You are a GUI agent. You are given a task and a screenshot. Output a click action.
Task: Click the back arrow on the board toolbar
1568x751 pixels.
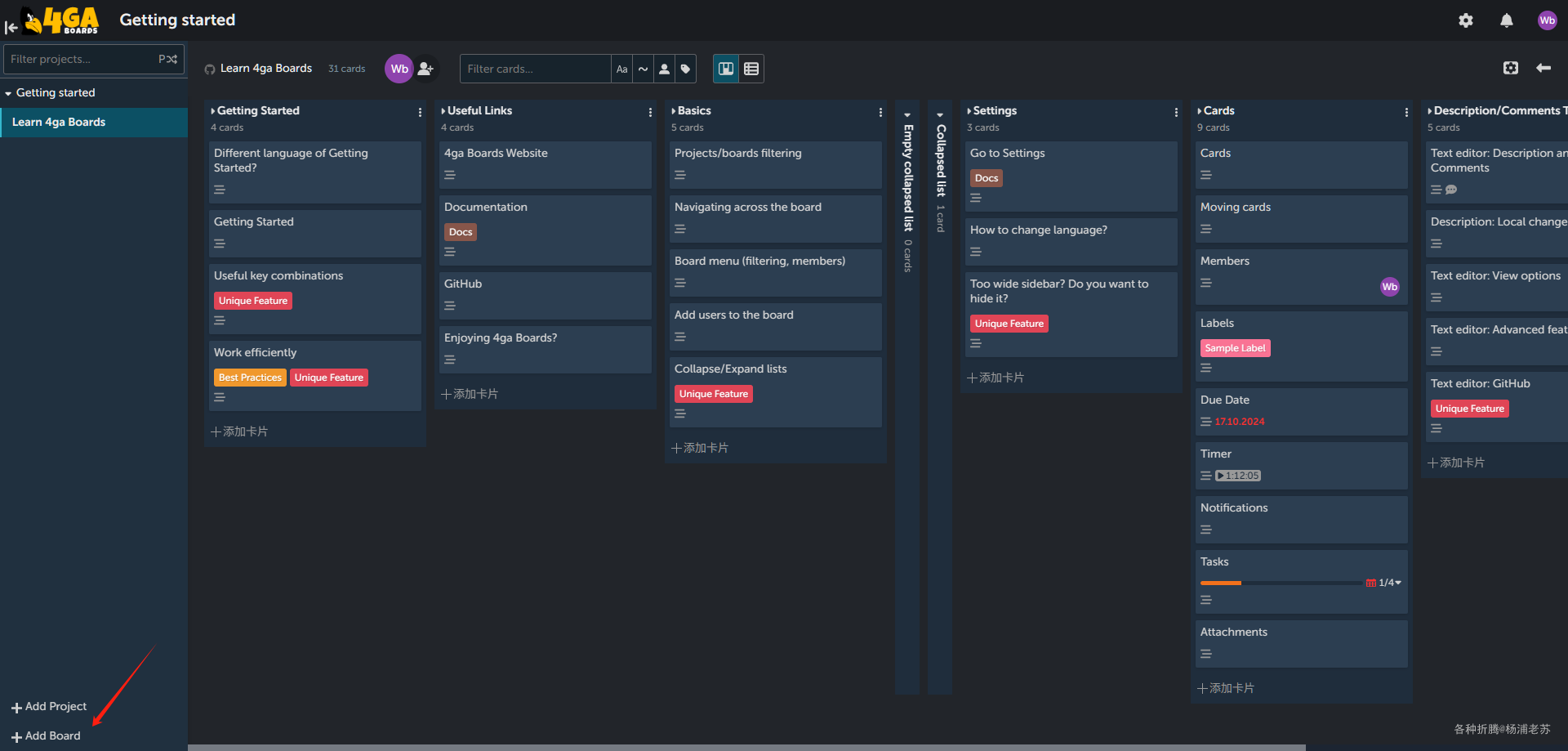[1543, 68]
